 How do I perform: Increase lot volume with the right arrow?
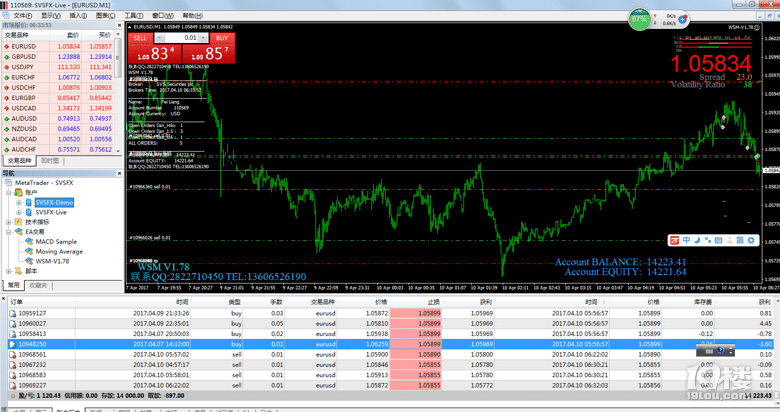203,38
